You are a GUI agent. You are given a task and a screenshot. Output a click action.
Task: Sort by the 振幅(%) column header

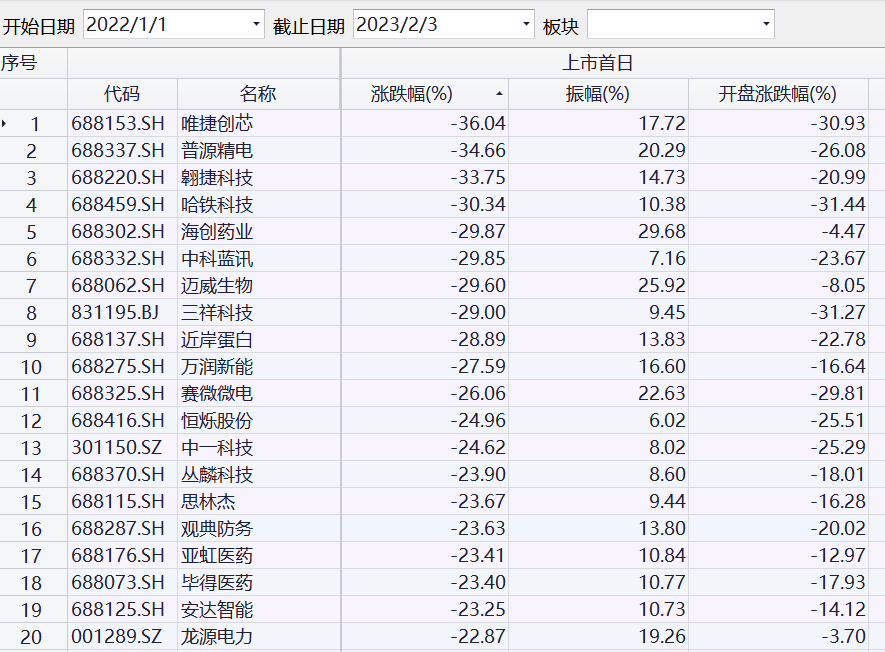(x=599, y=93)
